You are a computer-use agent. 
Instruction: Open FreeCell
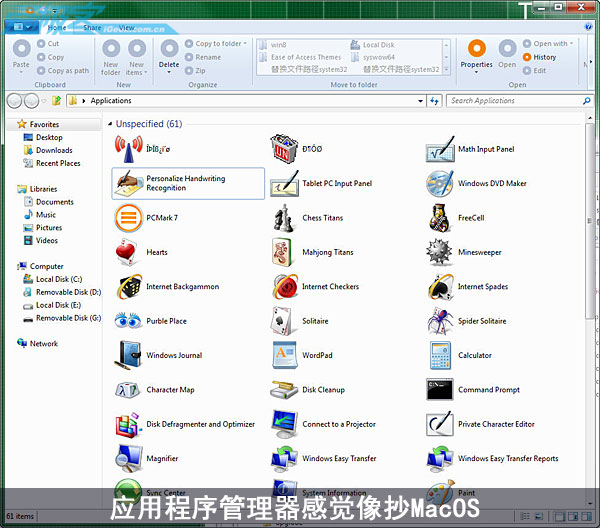click(455, 218)
